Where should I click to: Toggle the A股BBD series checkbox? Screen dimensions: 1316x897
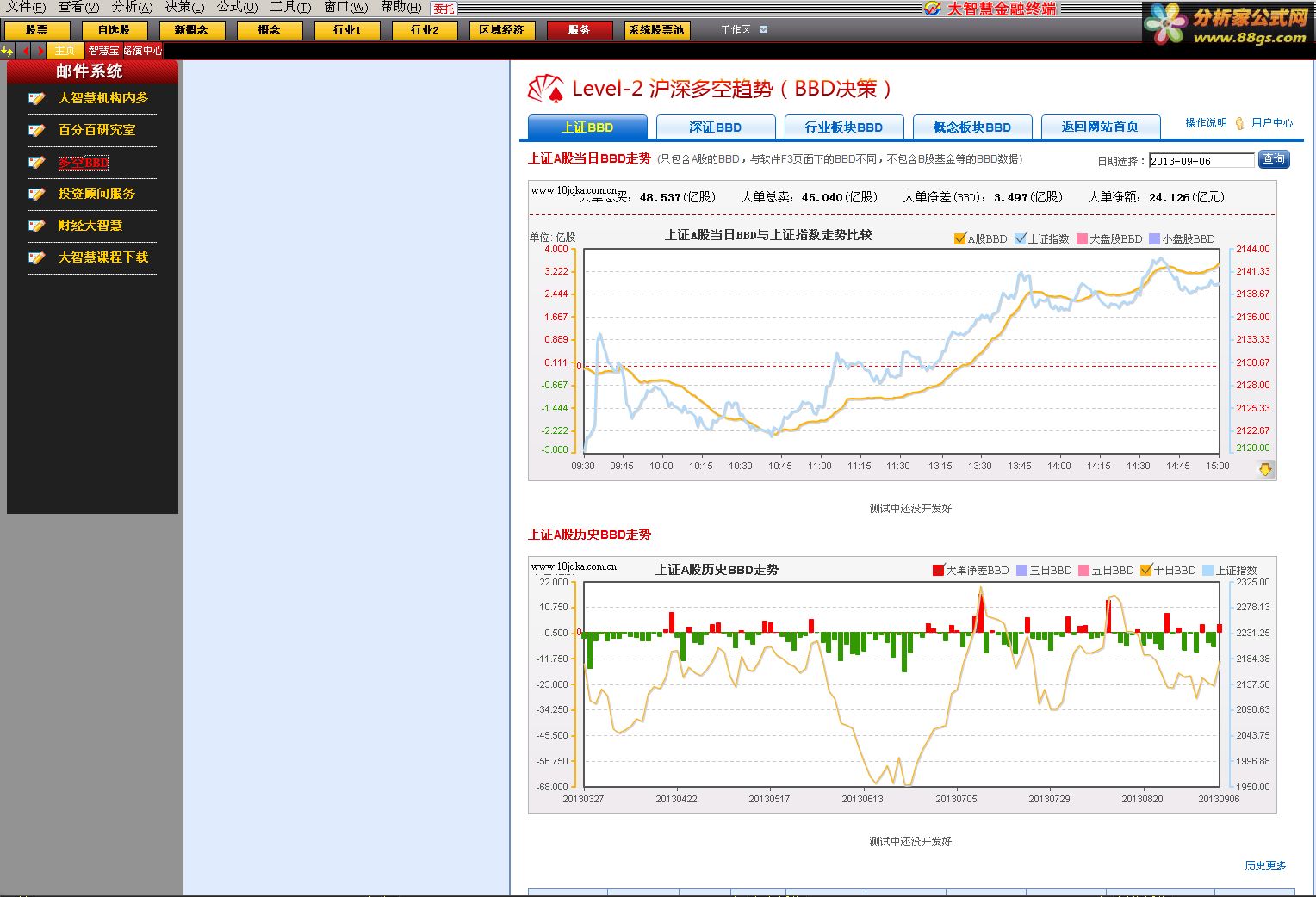point(960,238)
